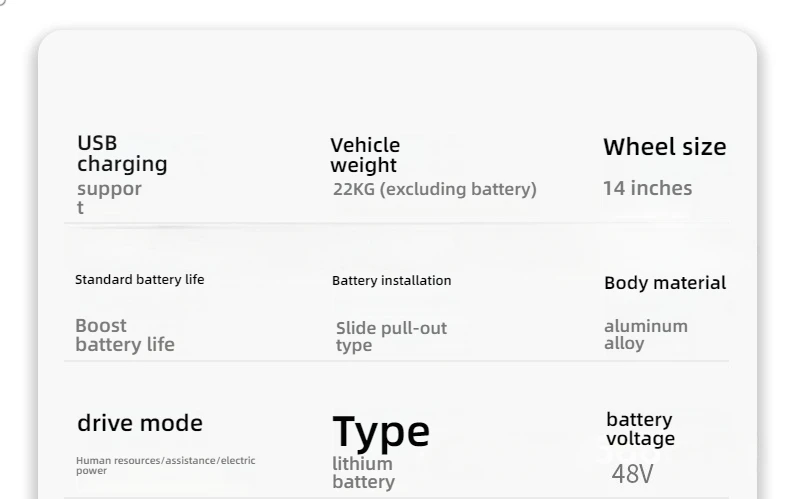Viewport: 790px width, 499px height.
Task: Select the Slide pull-out type value
Action: tap(391, 336)
